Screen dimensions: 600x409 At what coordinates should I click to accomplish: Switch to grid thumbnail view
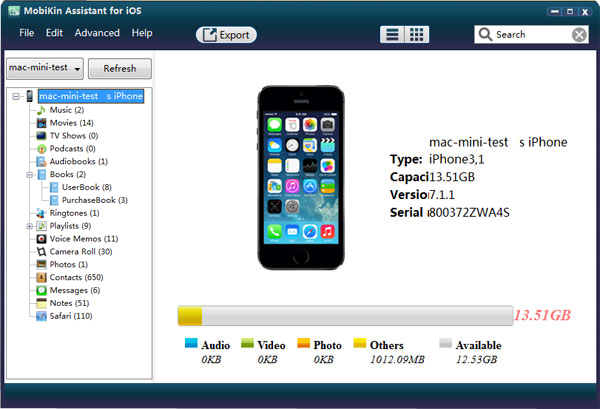coord(417,34)
